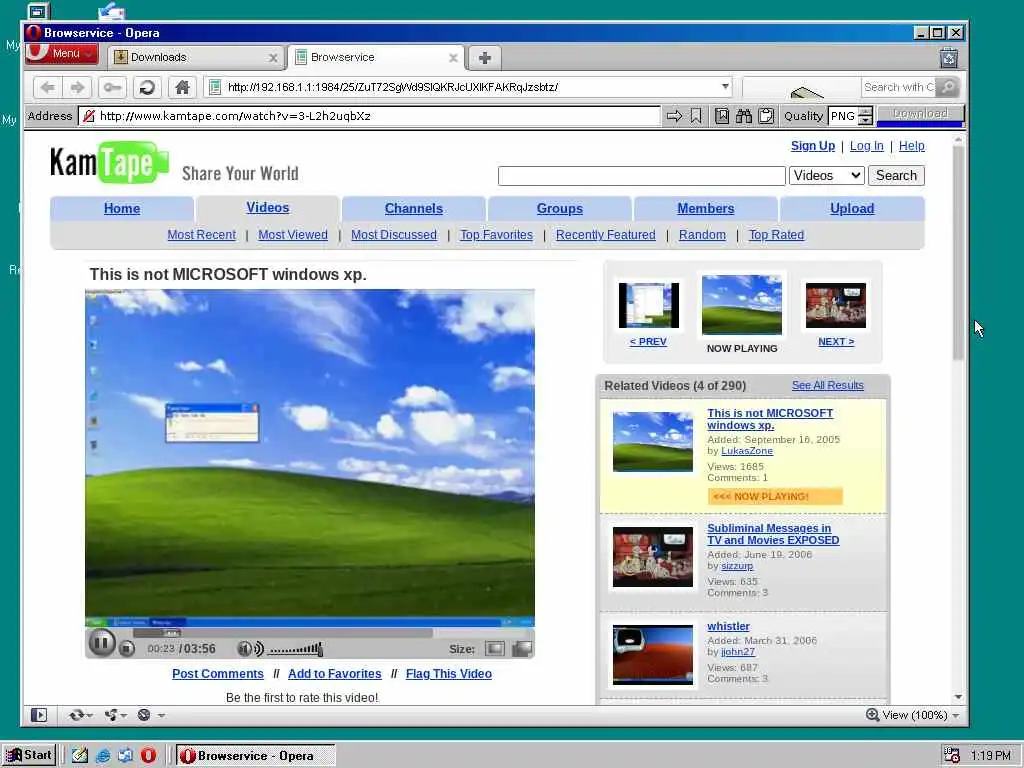Open the Members navigation tab
The width and height of the screenshot is (1024, 768).
point(705,208)
